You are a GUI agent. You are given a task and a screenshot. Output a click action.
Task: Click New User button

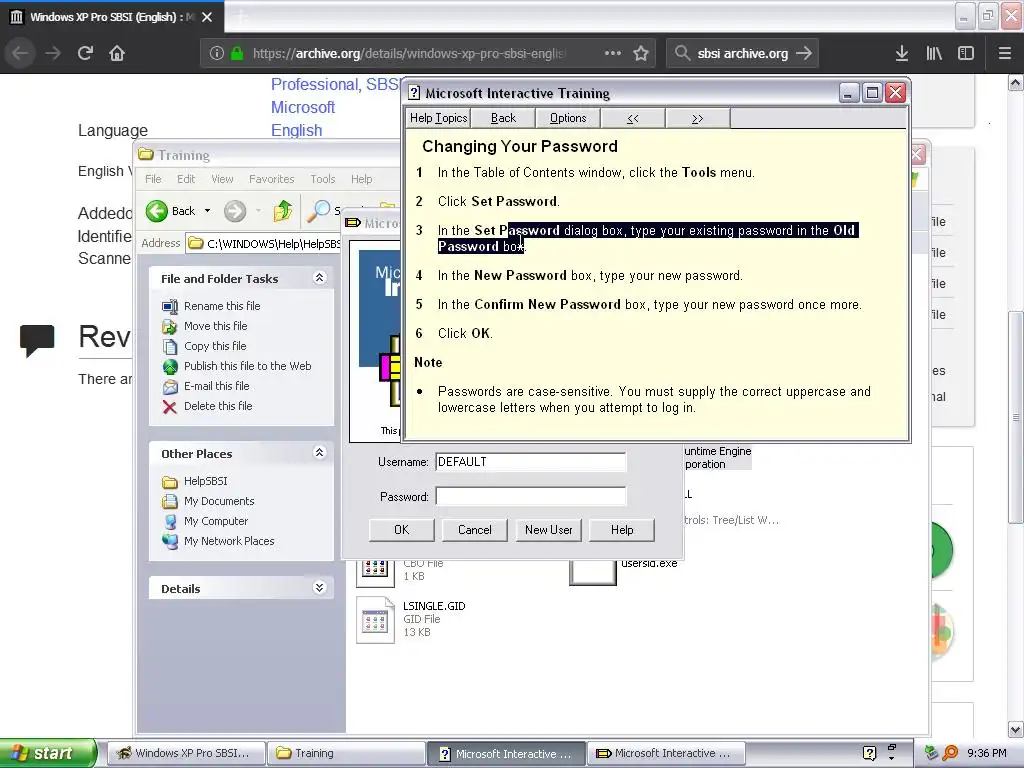549,530
